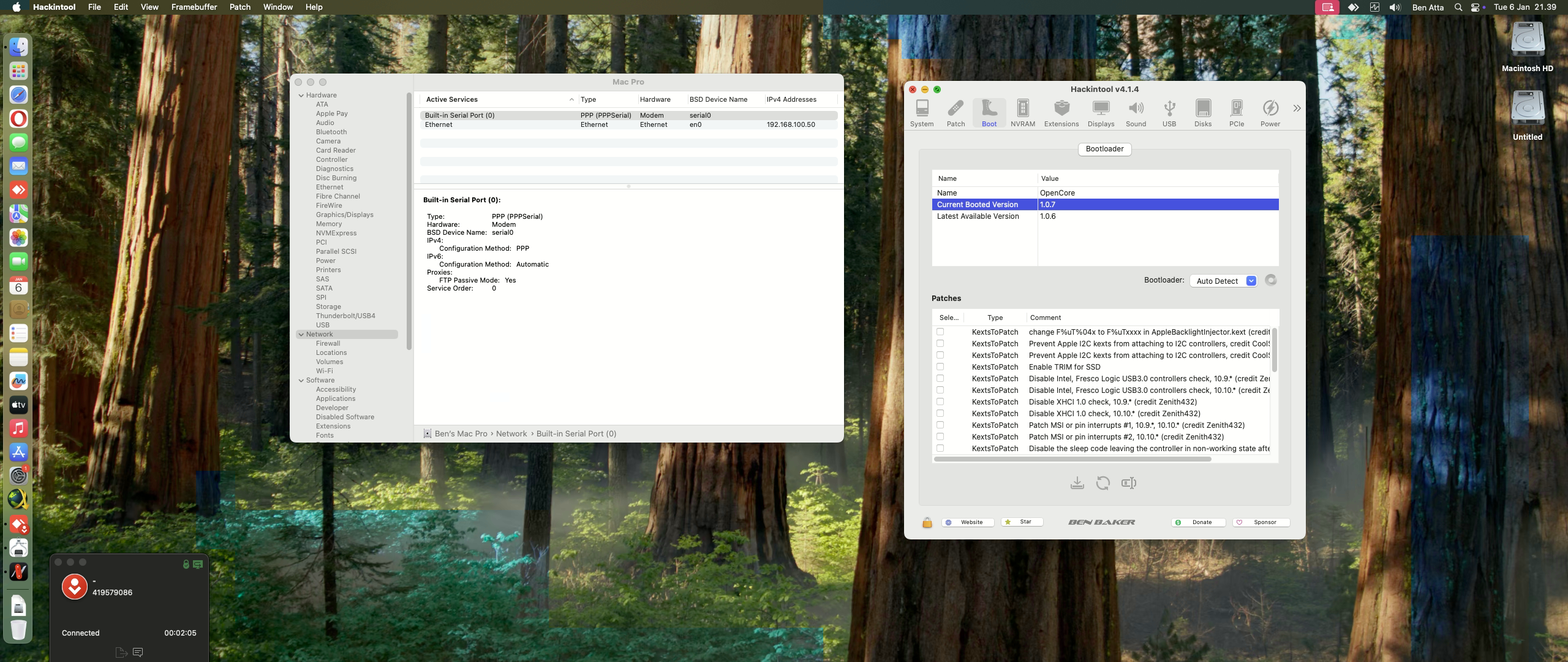Select the 'Latest Available Version' row
This screenshot has height=662, width=1568.
click(x=1105, y=216)
